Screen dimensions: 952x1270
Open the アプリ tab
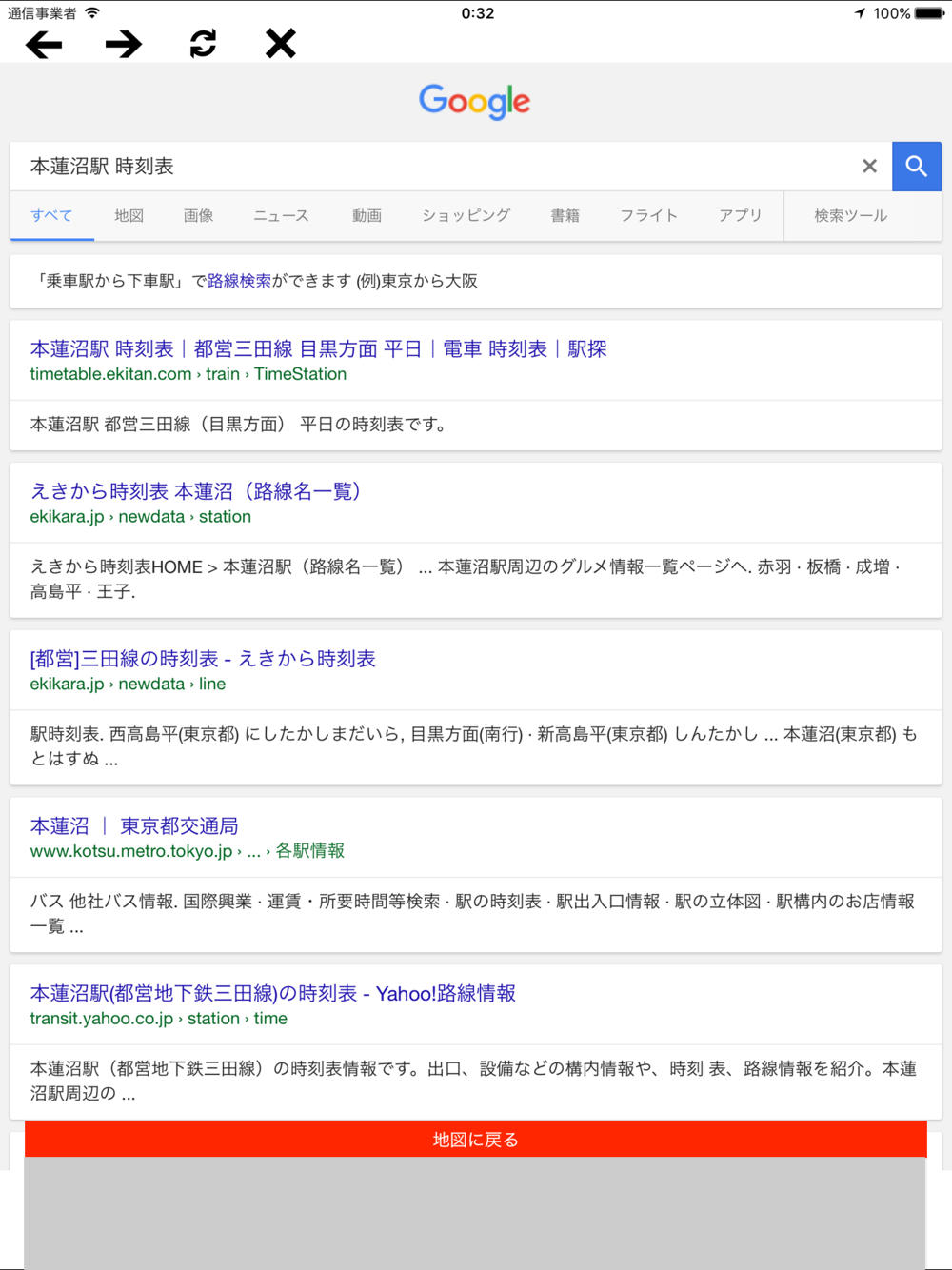point(740,216)
